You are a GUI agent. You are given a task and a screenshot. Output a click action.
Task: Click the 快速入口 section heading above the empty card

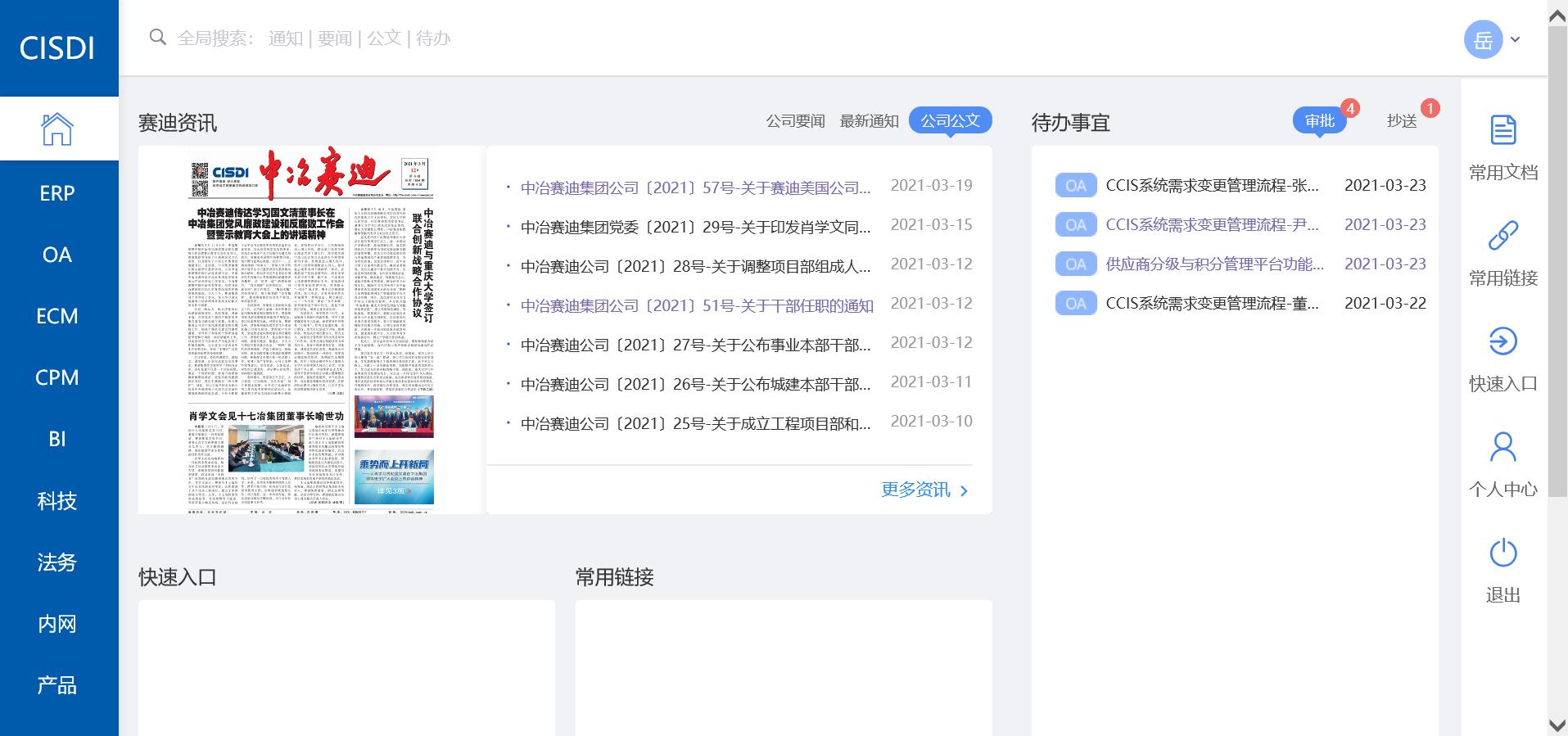coord(178,577)
